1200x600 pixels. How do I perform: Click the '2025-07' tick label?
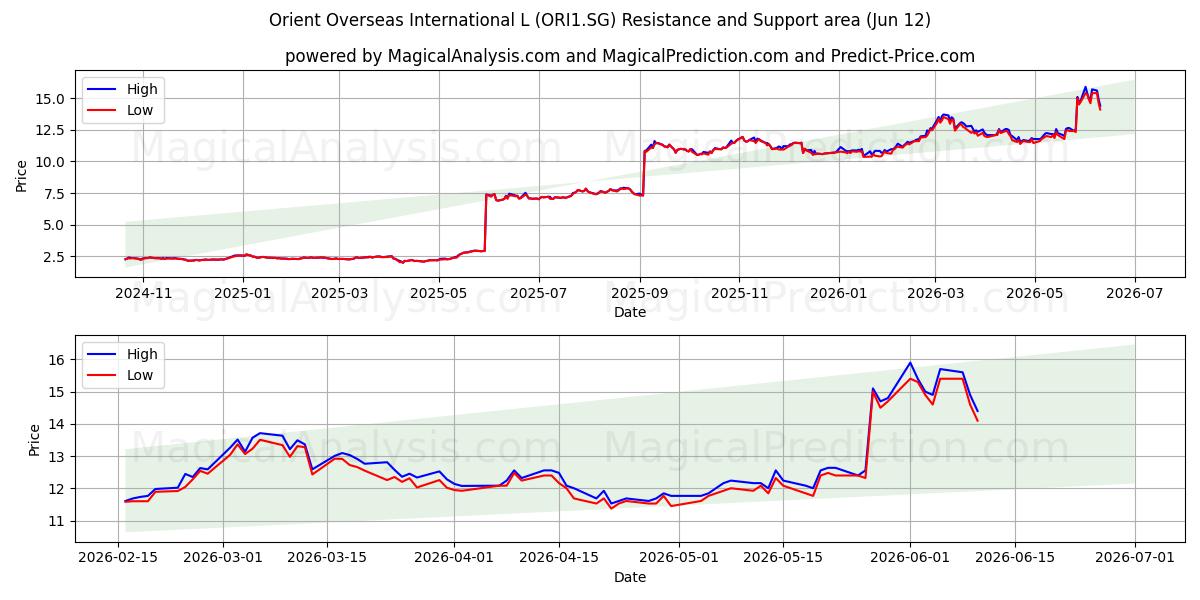(x=539, y=293)
